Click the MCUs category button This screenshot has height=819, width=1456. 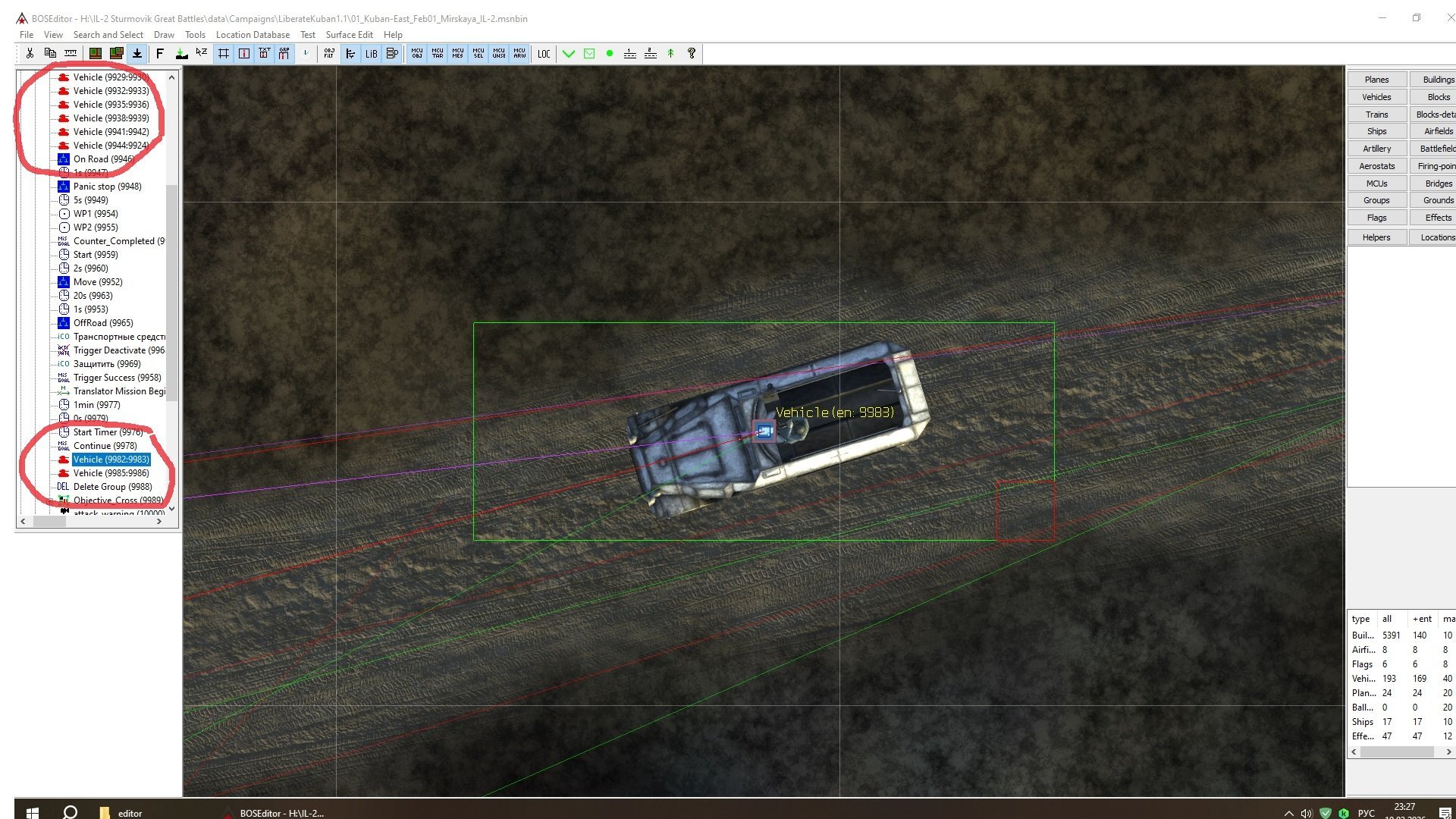tap(1376, 184)
